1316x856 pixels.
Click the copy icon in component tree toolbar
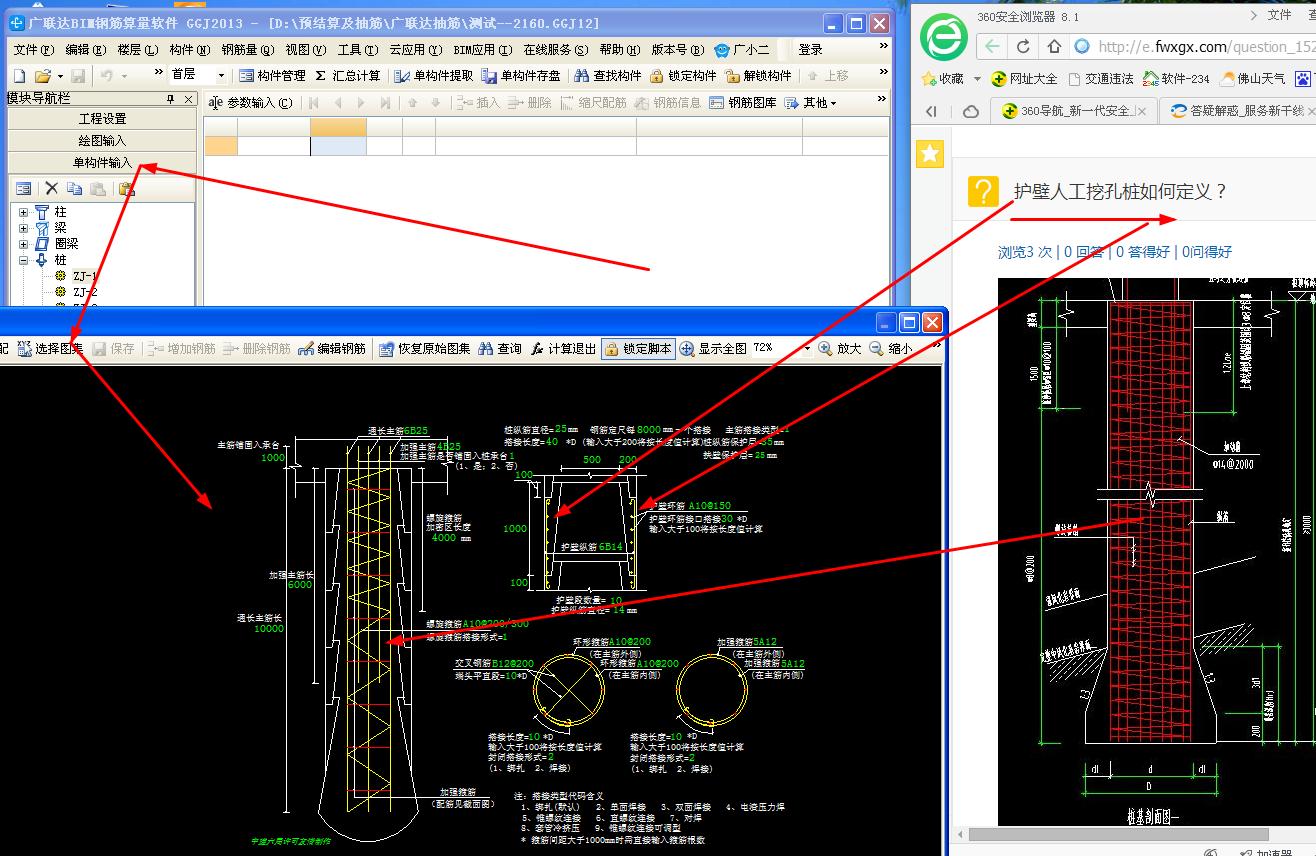pyautogui.click(x=75, y=188)
